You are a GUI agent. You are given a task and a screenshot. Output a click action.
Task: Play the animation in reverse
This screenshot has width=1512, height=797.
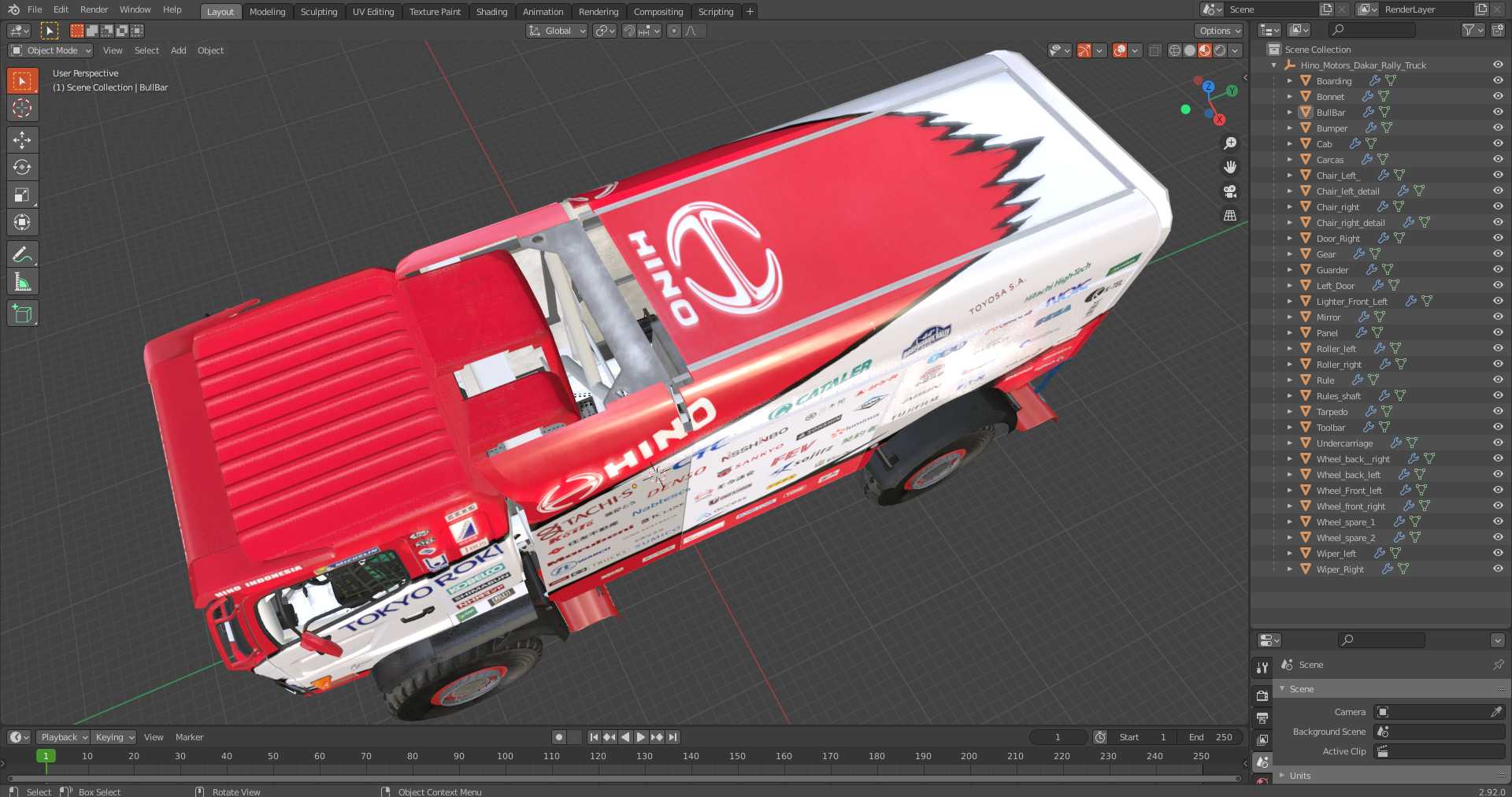coord(625,737)
